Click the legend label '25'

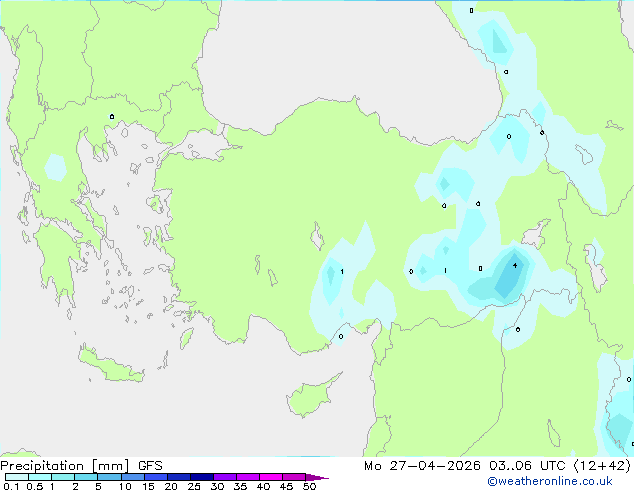[194, 486]
